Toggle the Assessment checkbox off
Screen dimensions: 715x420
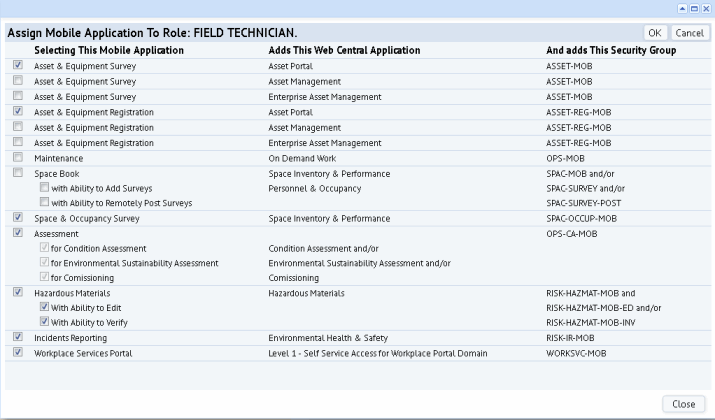coord(18,233)
